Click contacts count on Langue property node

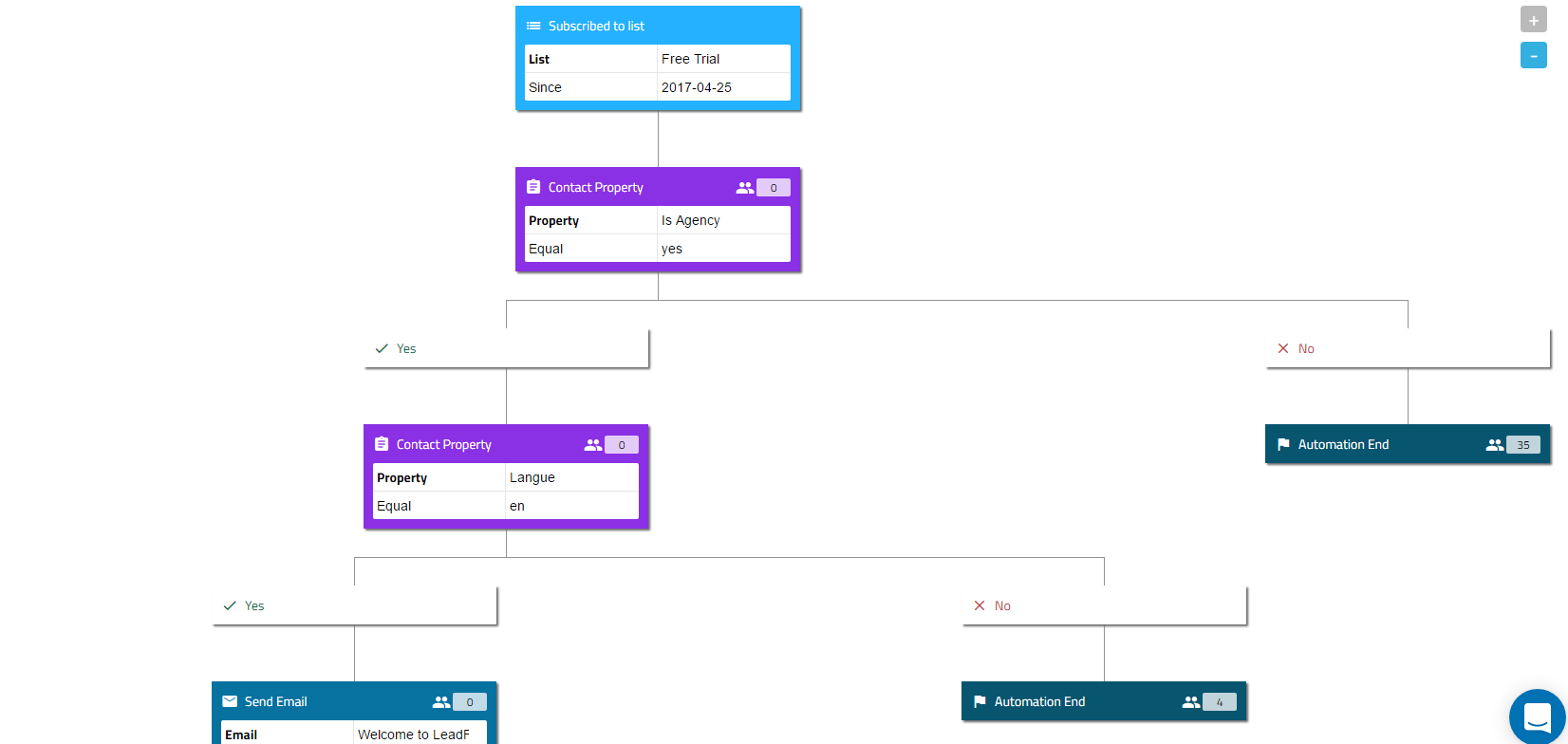coord(621,445)
